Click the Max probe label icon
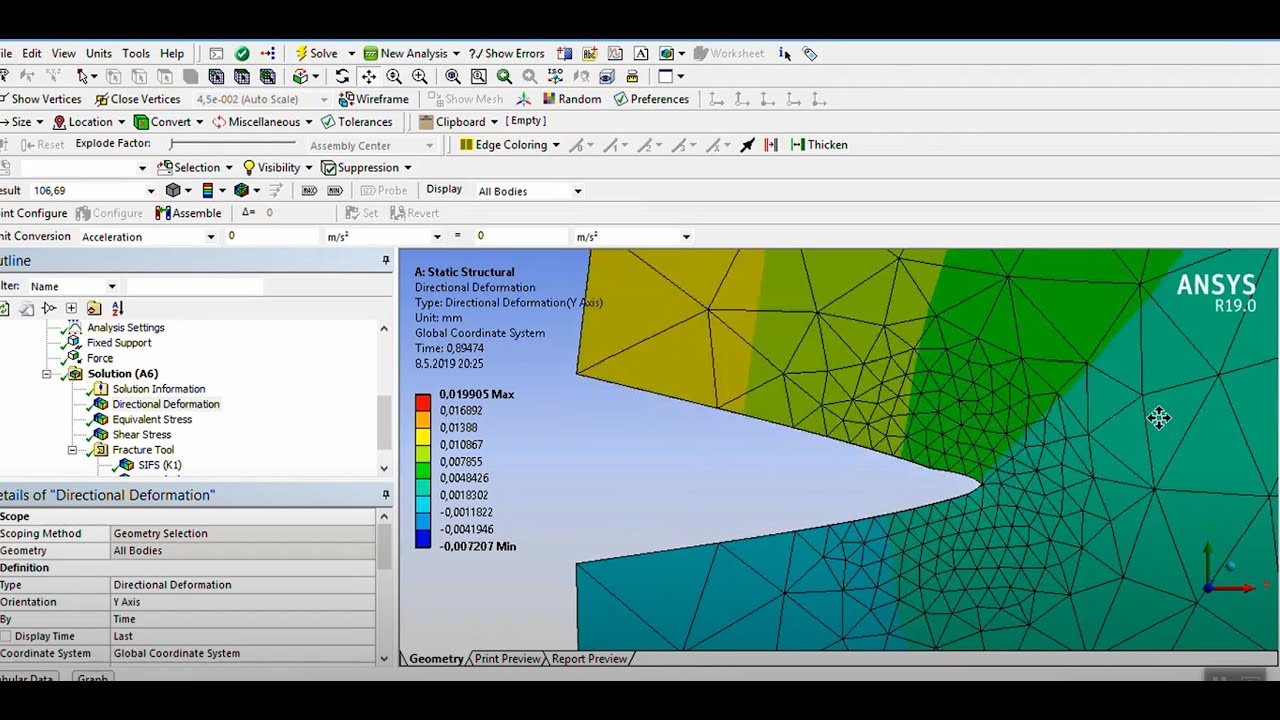Viewport: 1280px width, 720px height. pos(309,190)
